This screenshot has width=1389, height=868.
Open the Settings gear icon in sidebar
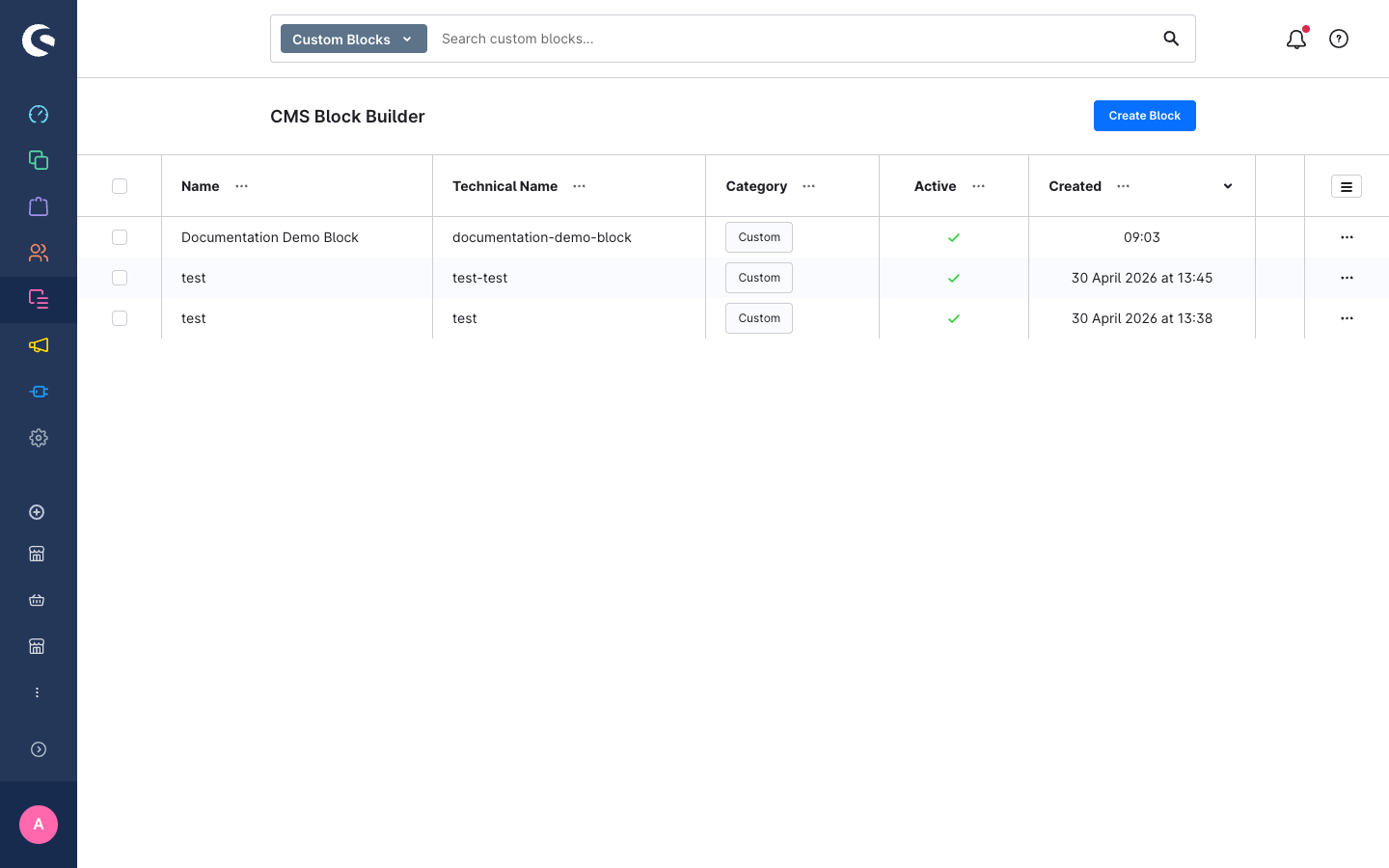point(39,438)
